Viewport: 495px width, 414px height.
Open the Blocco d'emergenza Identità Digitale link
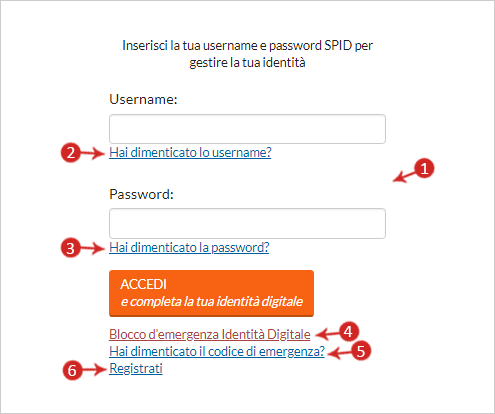point(210,334)
